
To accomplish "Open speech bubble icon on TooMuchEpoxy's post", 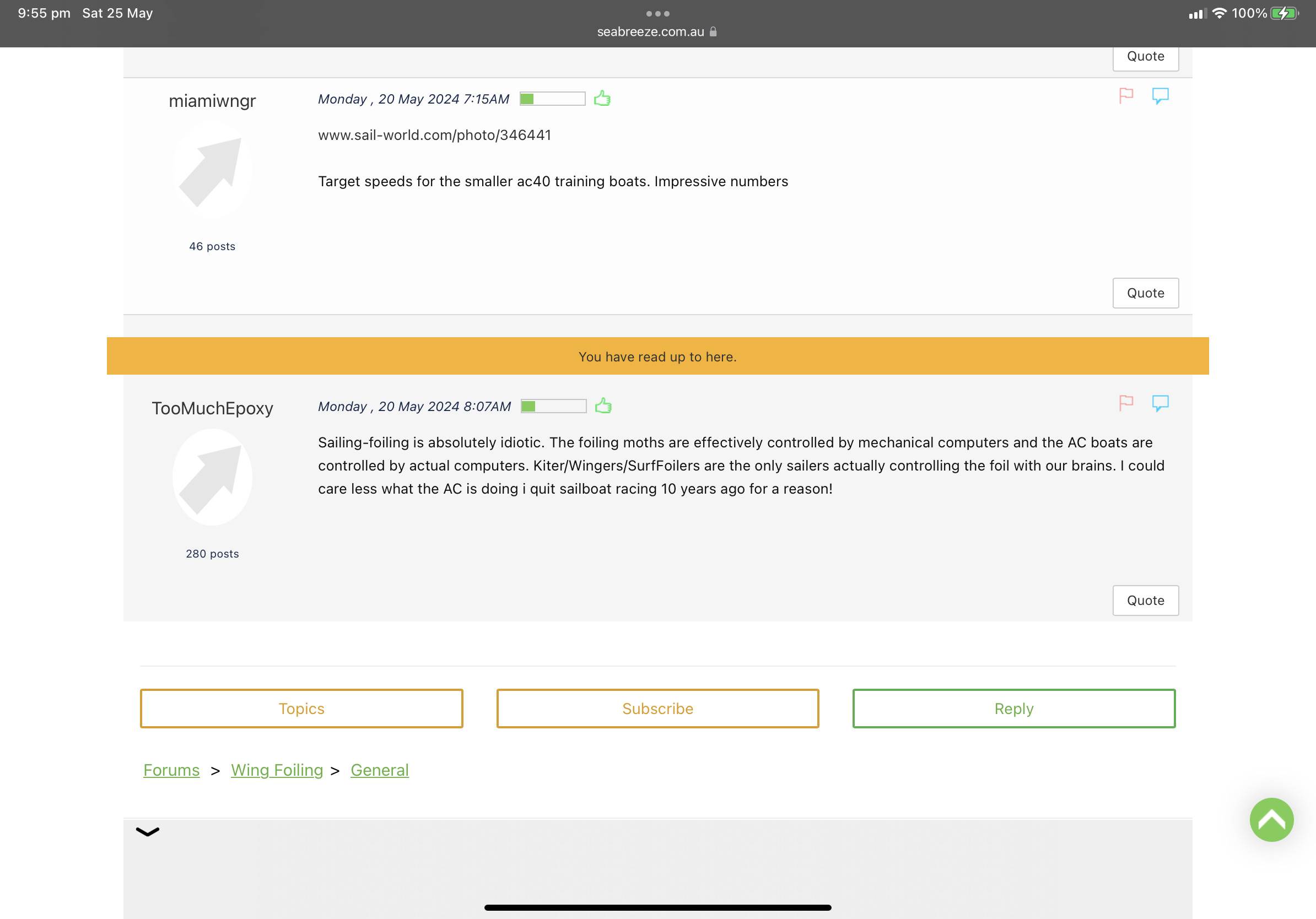I will click(x=1160, y=403).
